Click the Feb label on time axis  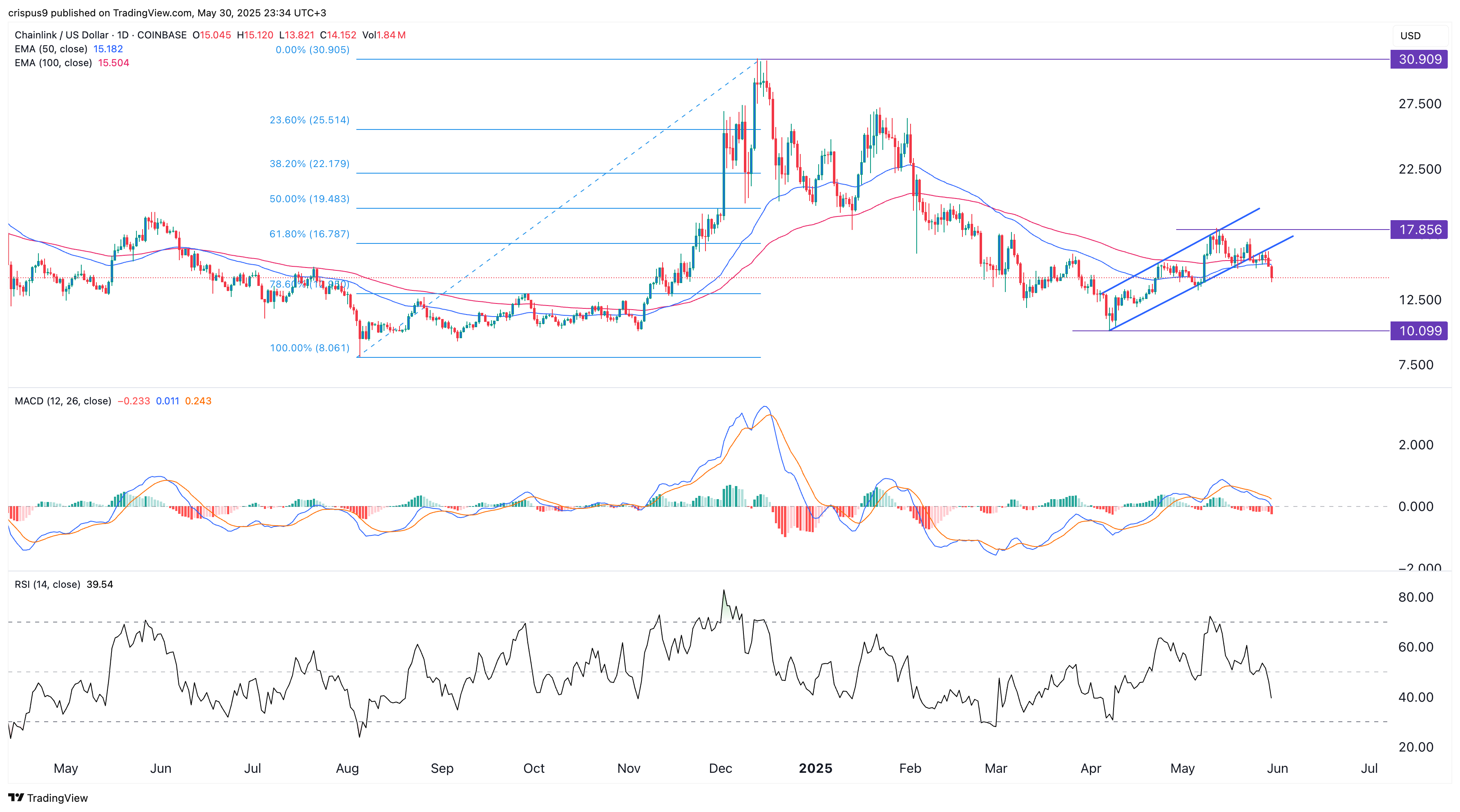coord(910,768)
